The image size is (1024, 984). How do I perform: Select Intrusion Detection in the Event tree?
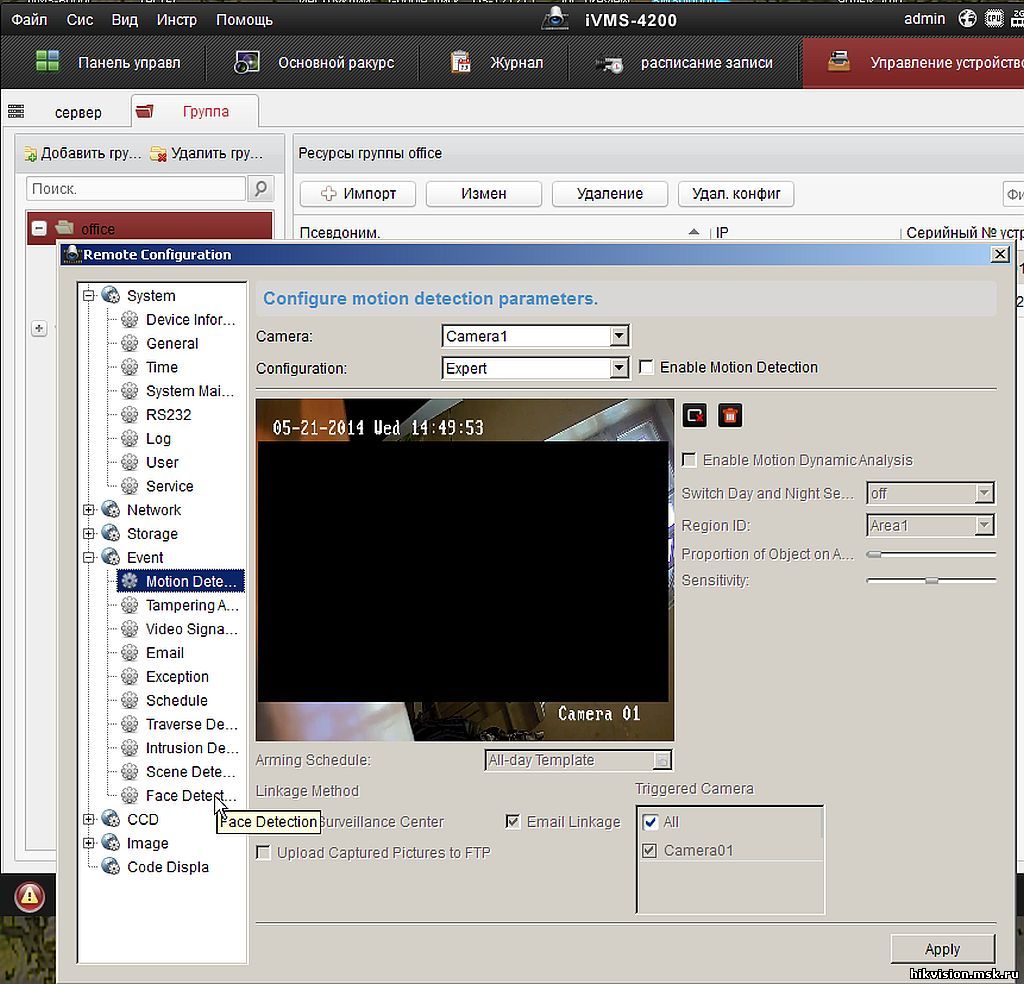pos(192,748)
